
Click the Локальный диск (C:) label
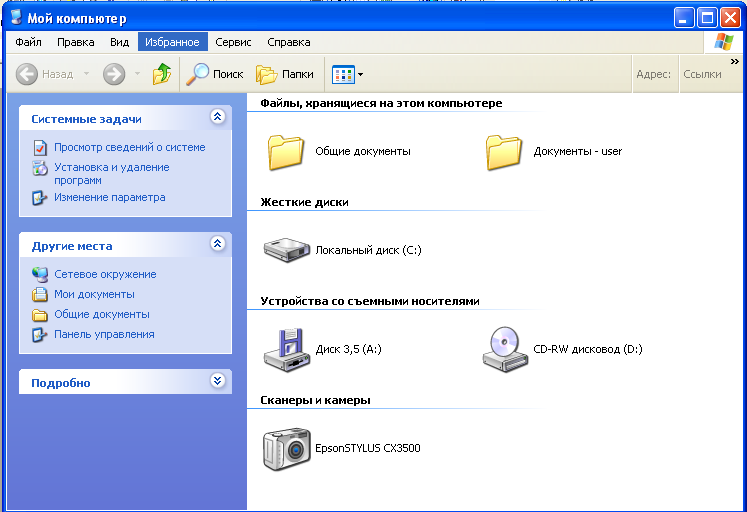(369, 251)
